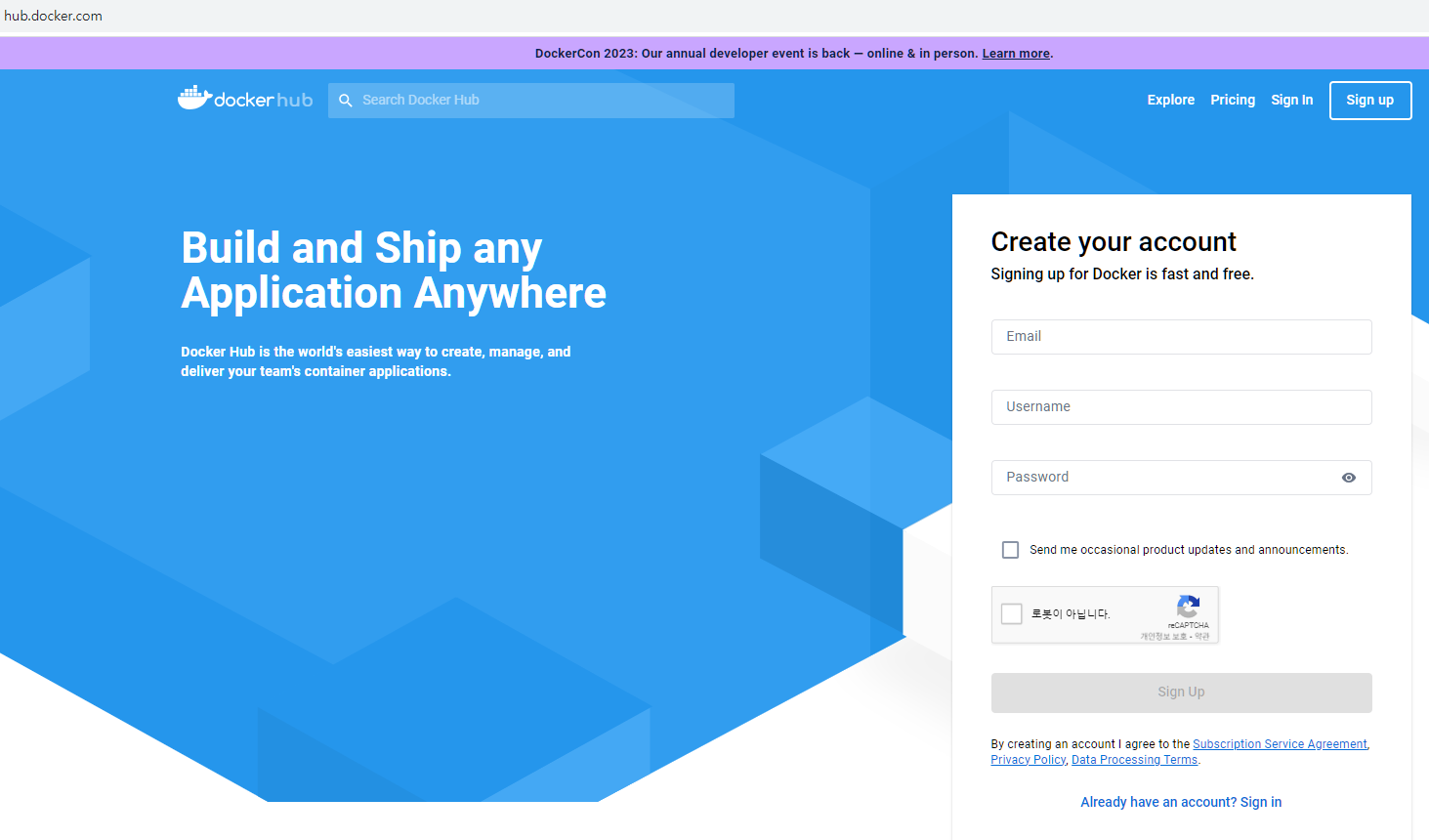
Task: Focus the Search Docker Hub box
Action: coord(530,101)
